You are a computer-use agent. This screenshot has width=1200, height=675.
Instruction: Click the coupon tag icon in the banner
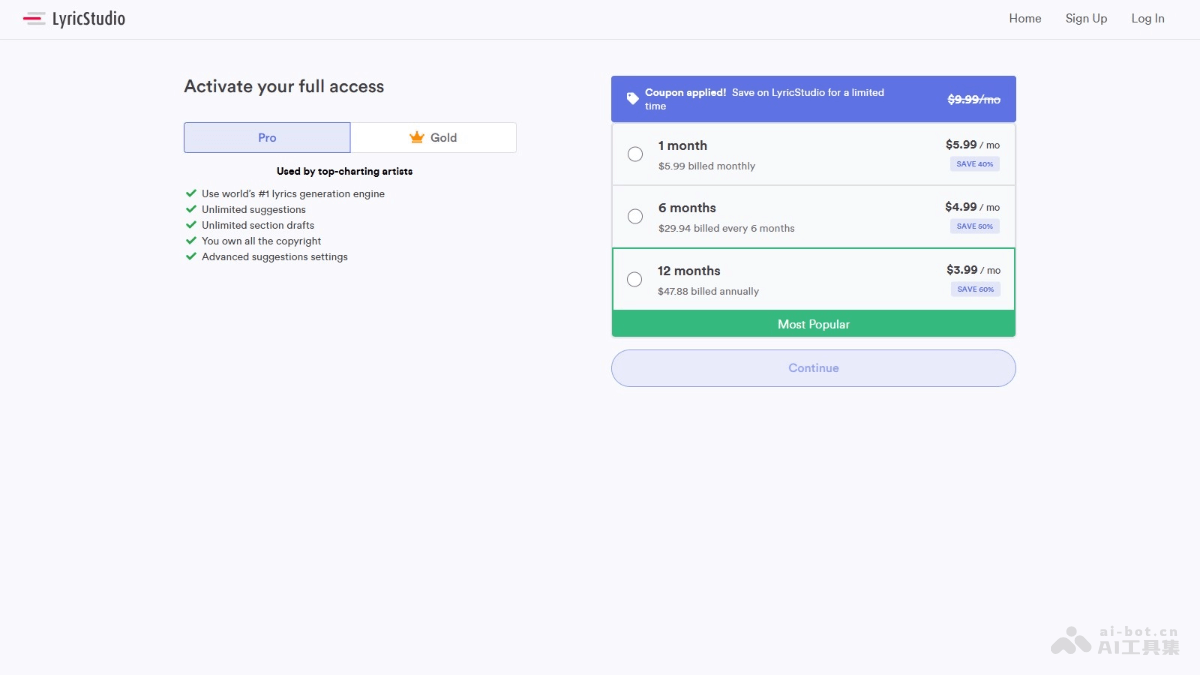pos(632,99)
